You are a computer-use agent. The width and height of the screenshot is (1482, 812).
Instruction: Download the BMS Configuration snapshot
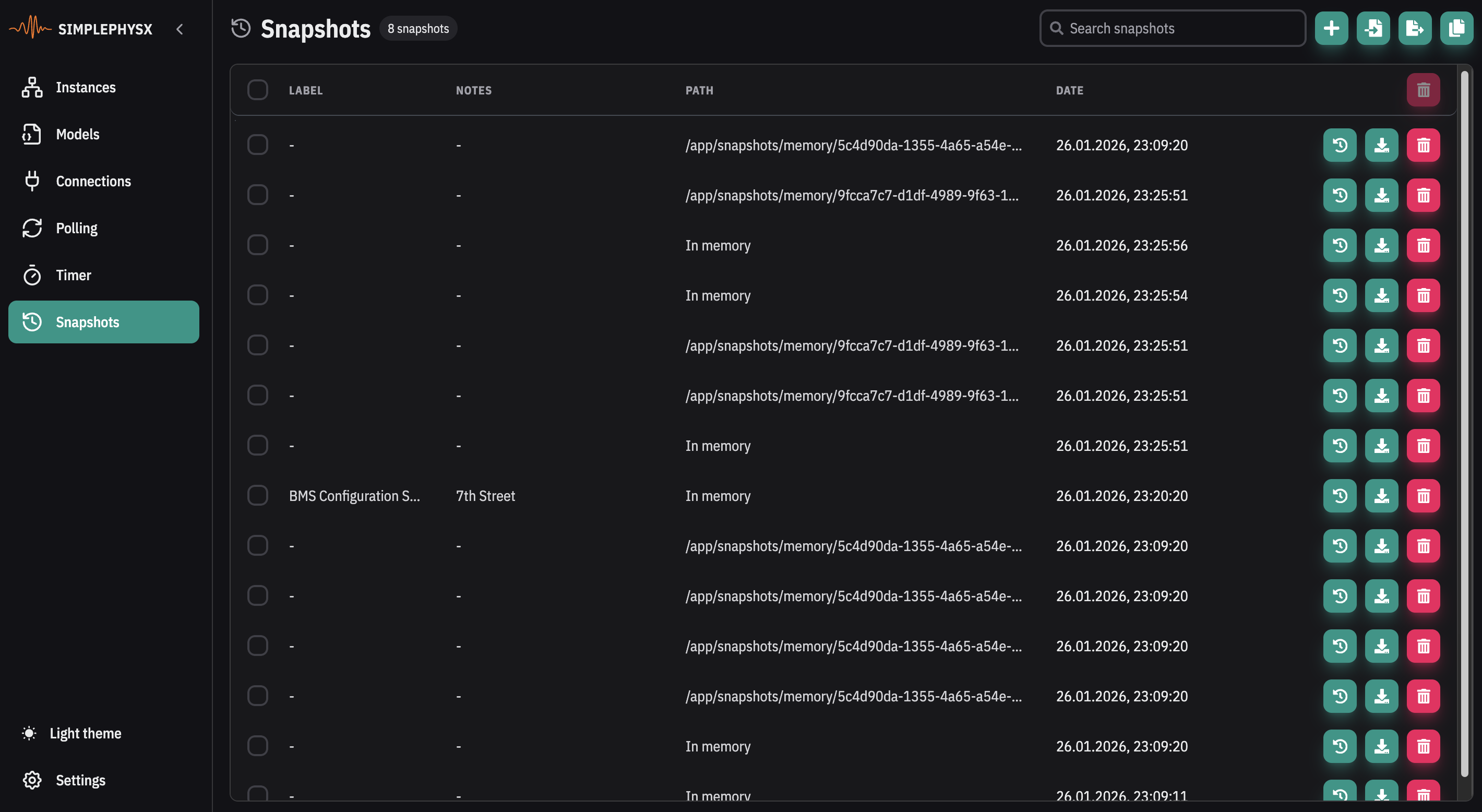tap(1381, 495)
